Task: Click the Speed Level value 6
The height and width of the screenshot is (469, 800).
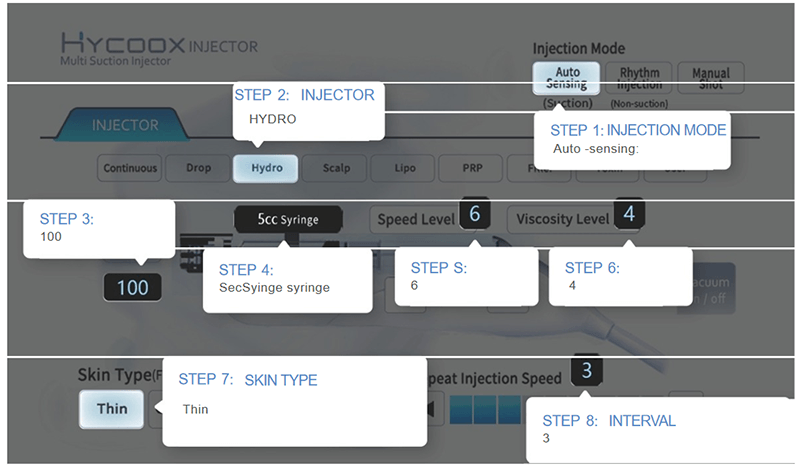Action: click(474, 214)
